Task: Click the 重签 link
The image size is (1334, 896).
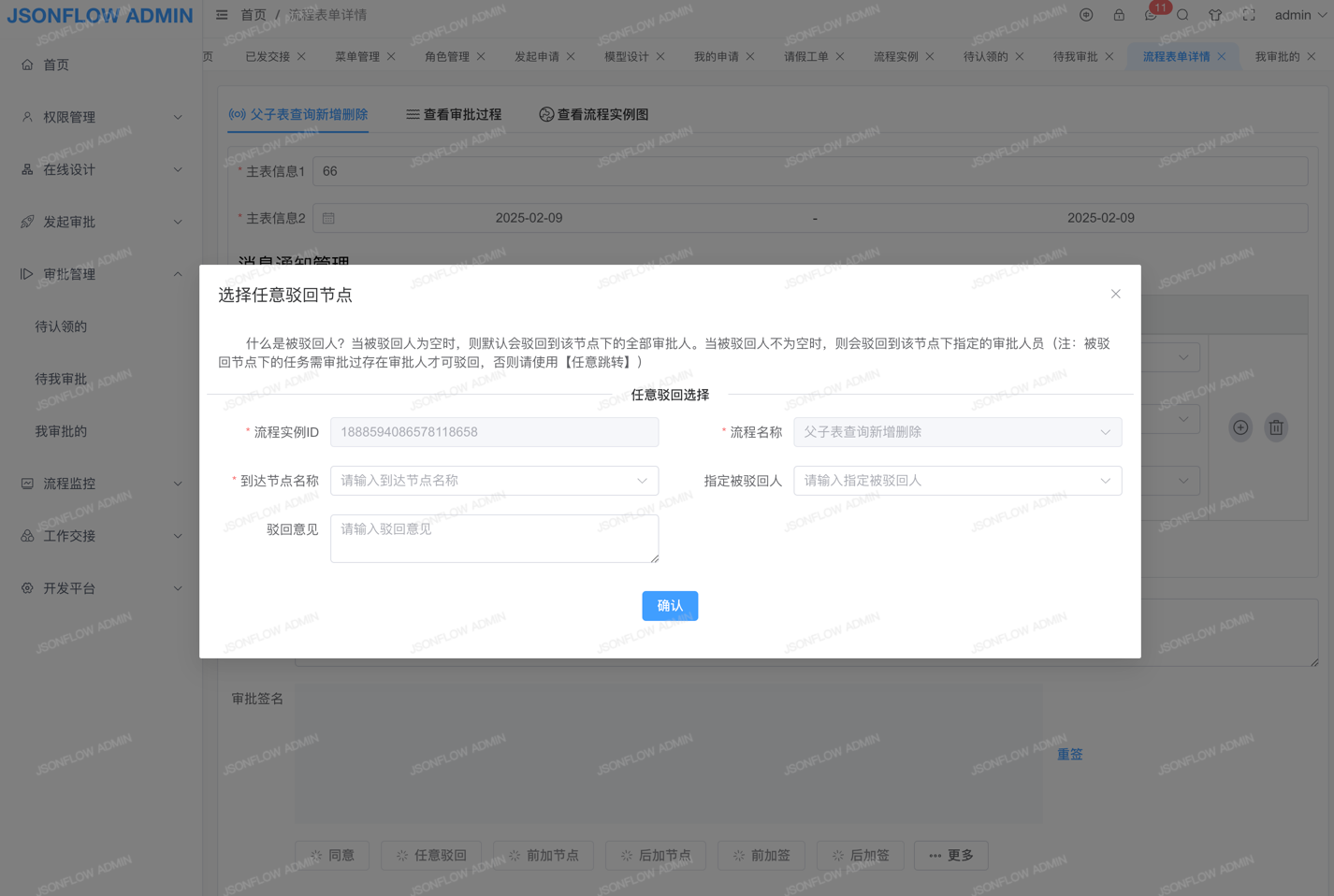Action: (x=1069, y=754)
